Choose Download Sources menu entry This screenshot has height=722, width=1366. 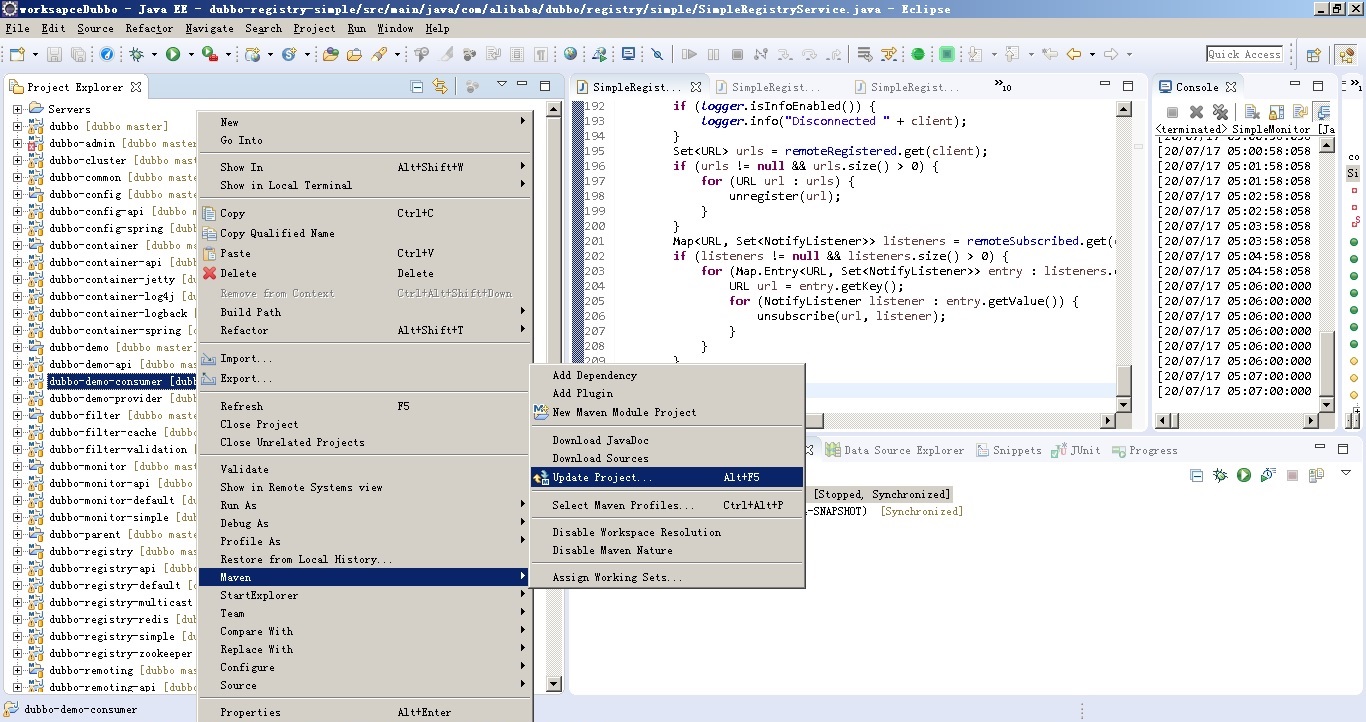(x=667, y=458)
